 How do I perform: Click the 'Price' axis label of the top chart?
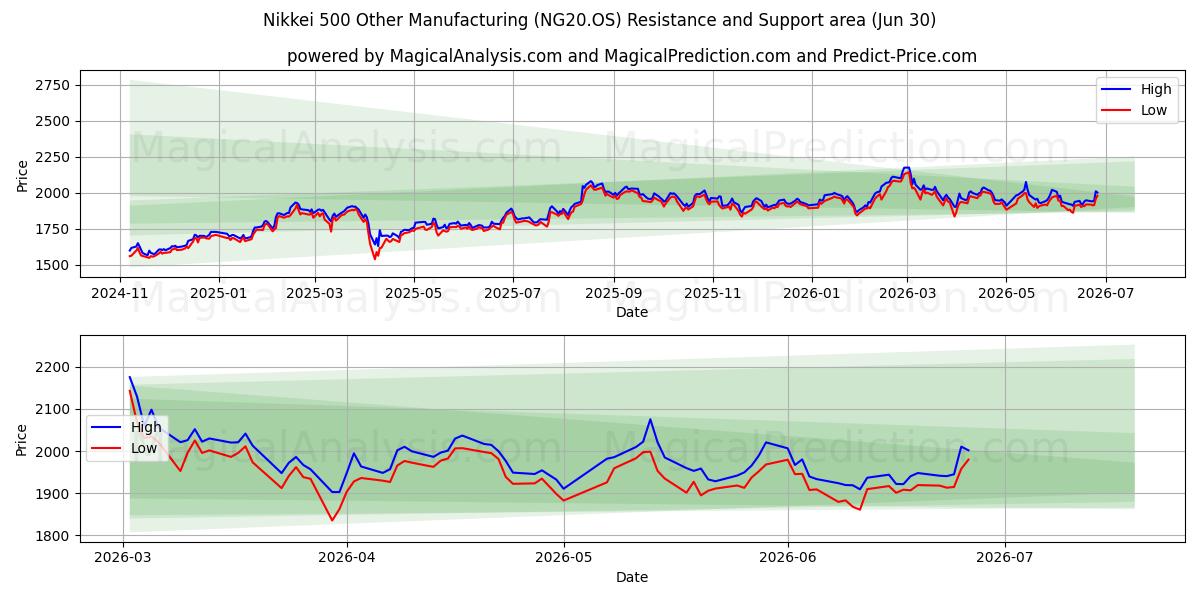[22, 176]
